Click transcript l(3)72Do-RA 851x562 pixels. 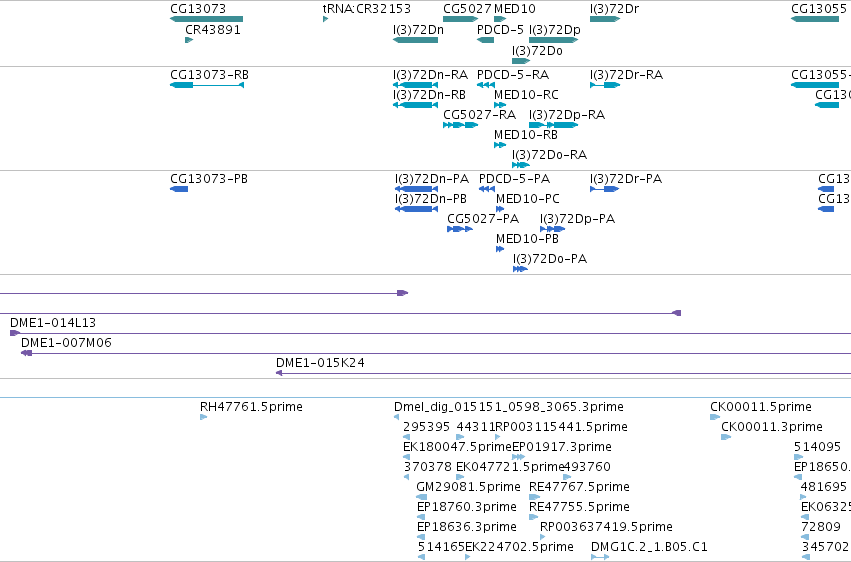pyautogui.click(x=520, y=165)
